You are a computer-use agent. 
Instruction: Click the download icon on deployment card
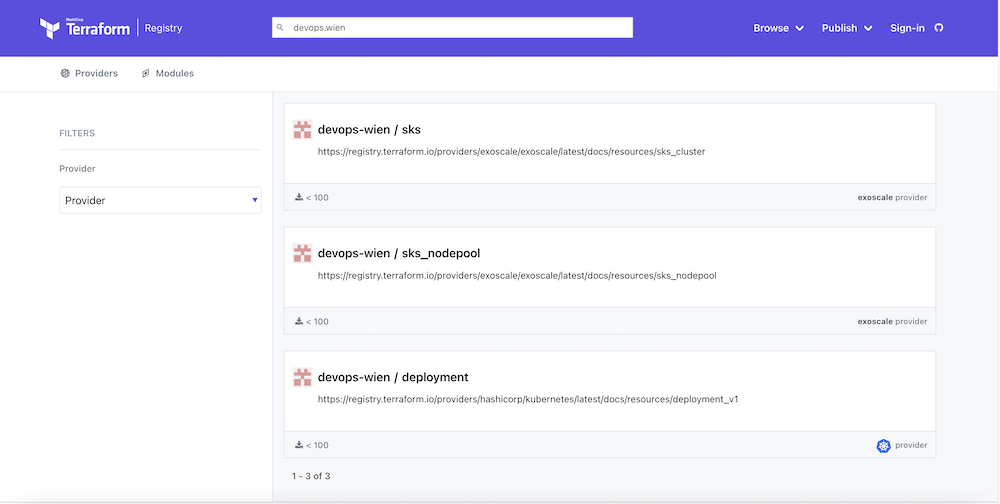(x=299, y=445)
